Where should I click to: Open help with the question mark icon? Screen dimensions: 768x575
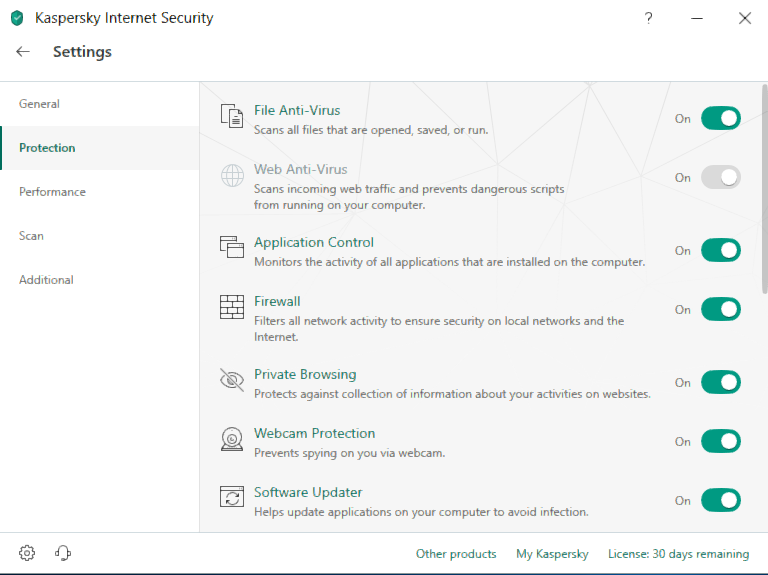648,19
